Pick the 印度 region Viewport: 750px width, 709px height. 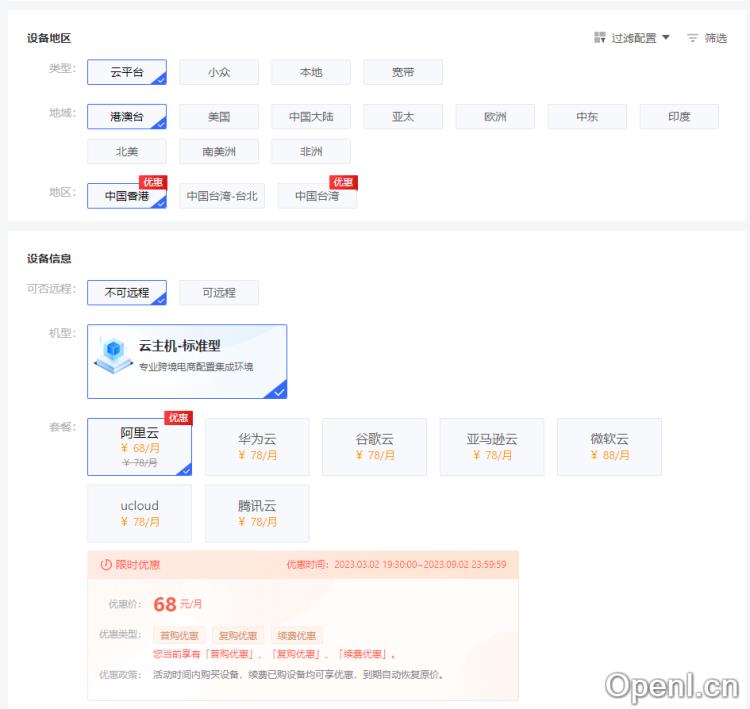(679, 117)
